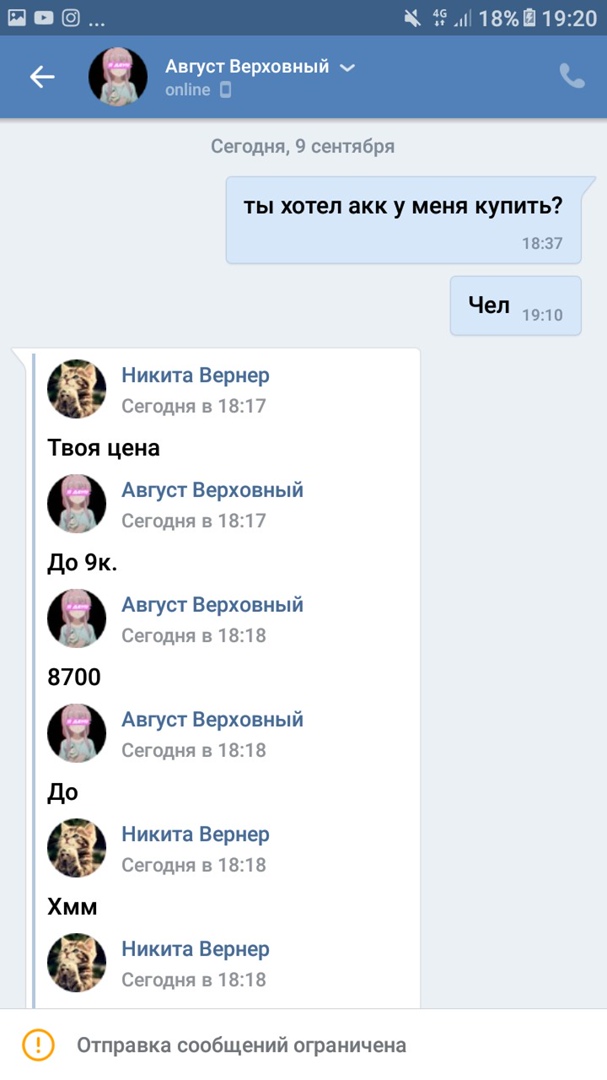The width and height of the screenshot is (607, 1080).
Task: Tap the Instagram notification icon in status bar
Action: [x=71, y=17]
